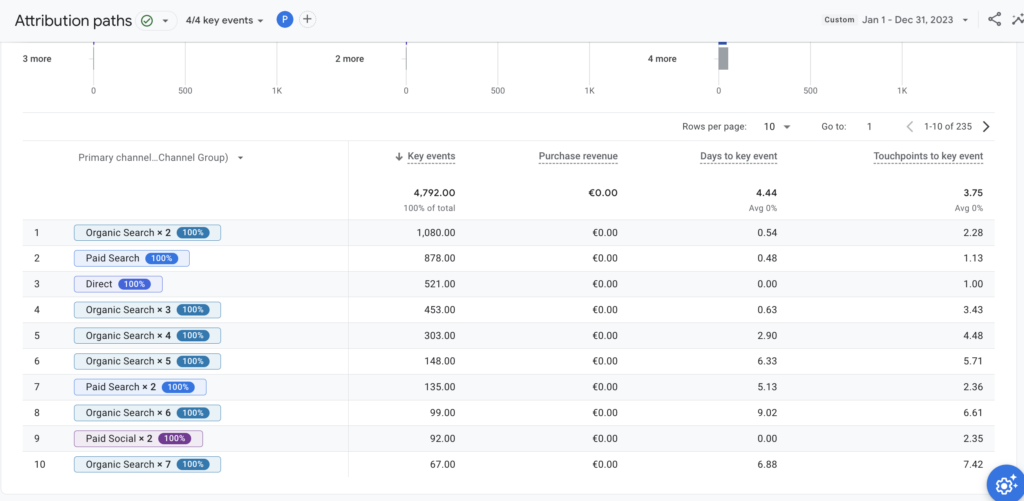Open the 4/4 key events dropdown
This screenshot has height=501, width=1024.
(225, 20)
